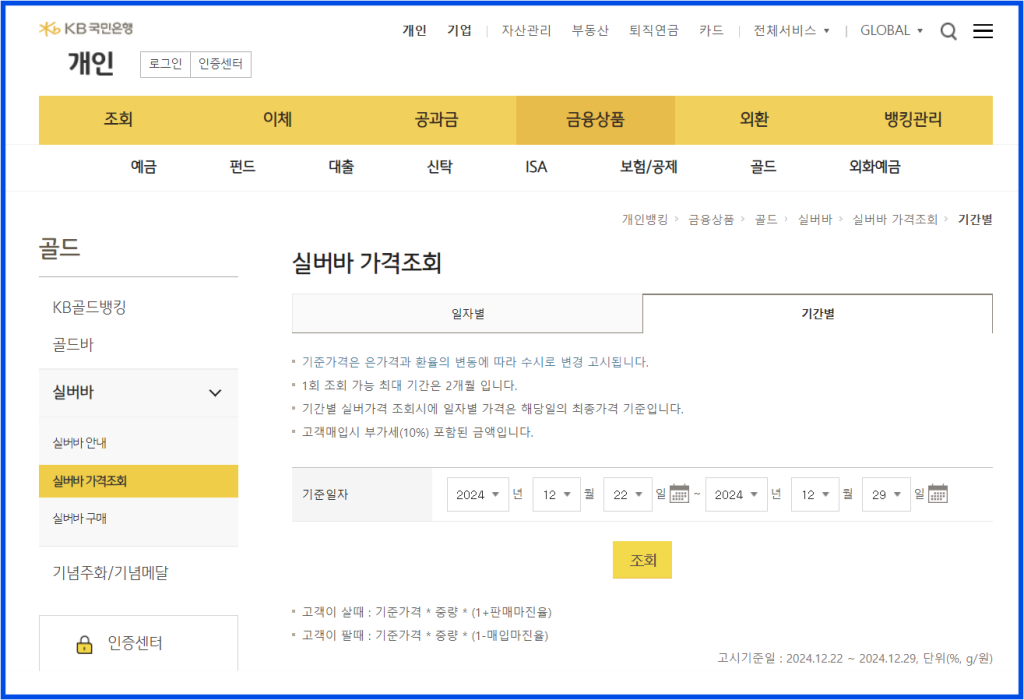Viewport: 1024px width, 700px height.
Task: Open the 금융상품 main menu
Action: pos(595,120)
